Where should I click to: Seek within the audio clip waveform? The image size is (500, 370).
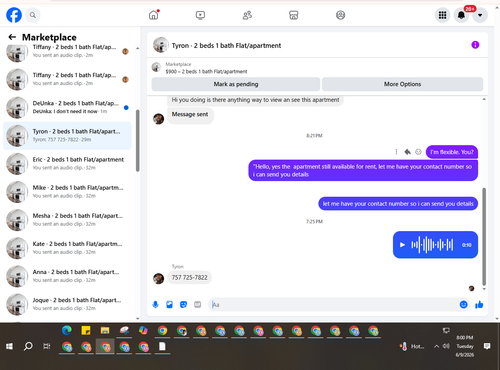(432, 245)
